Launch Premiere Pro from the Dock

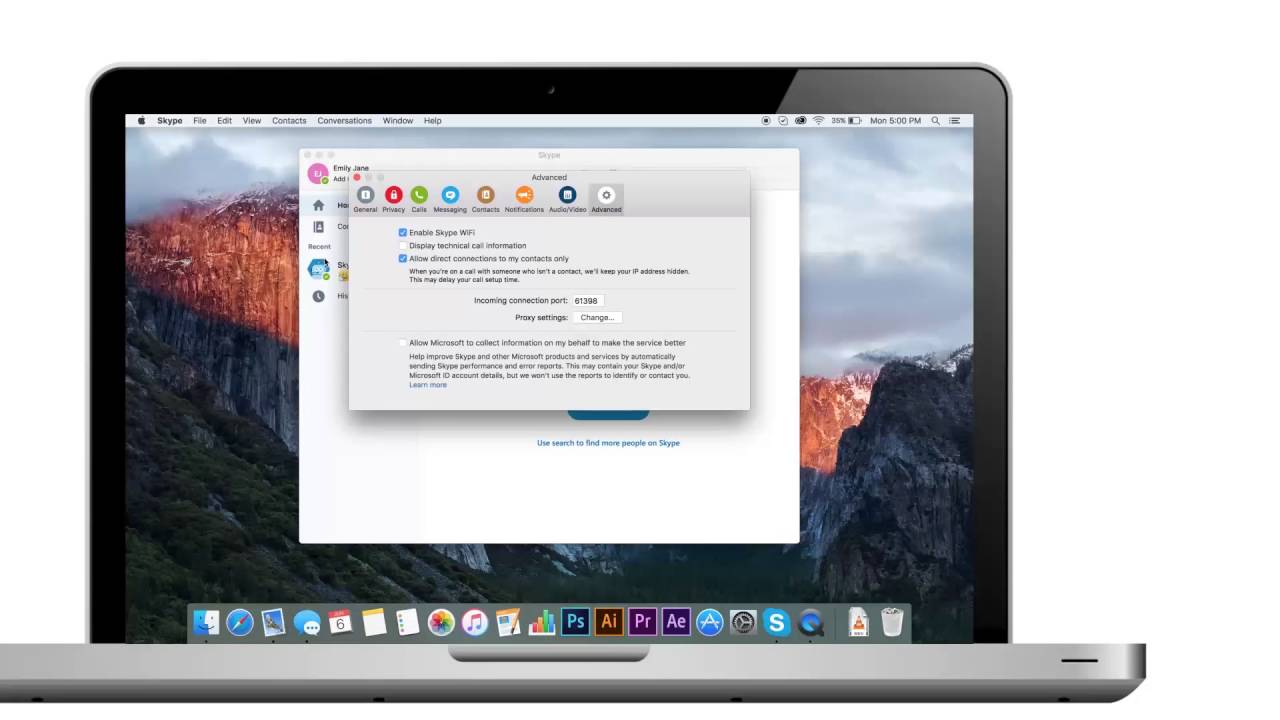click(642, 622)
